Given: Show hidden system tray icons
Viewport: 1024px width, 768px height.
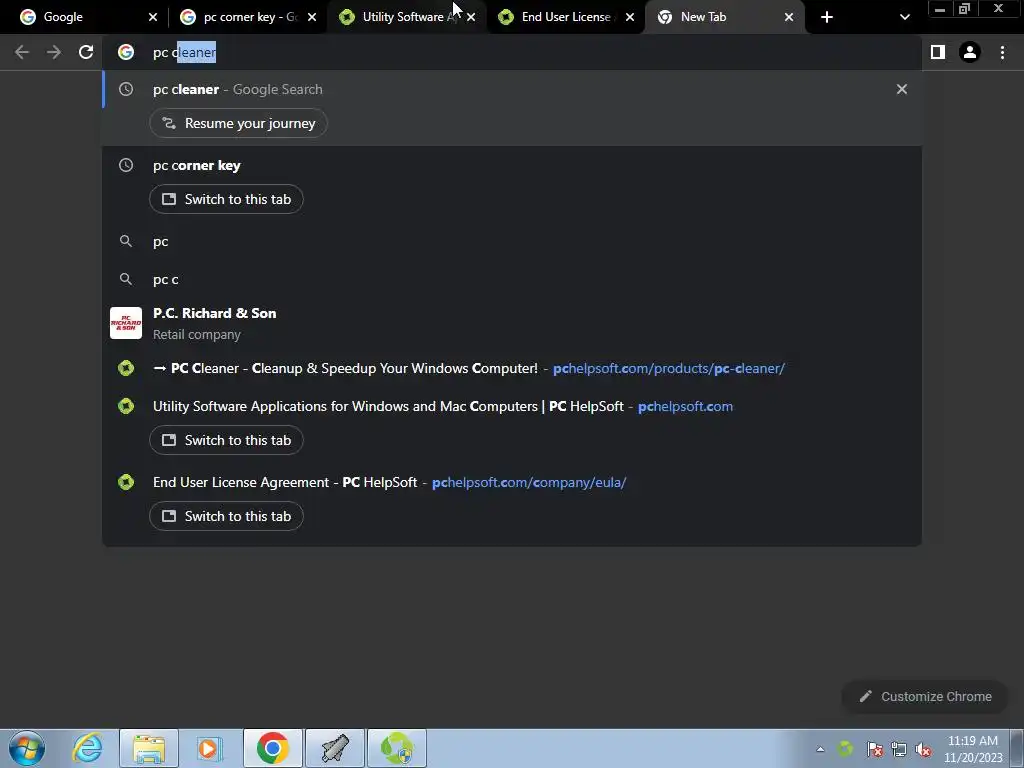Looking at the screenshot, I should [x=820, y=749].
